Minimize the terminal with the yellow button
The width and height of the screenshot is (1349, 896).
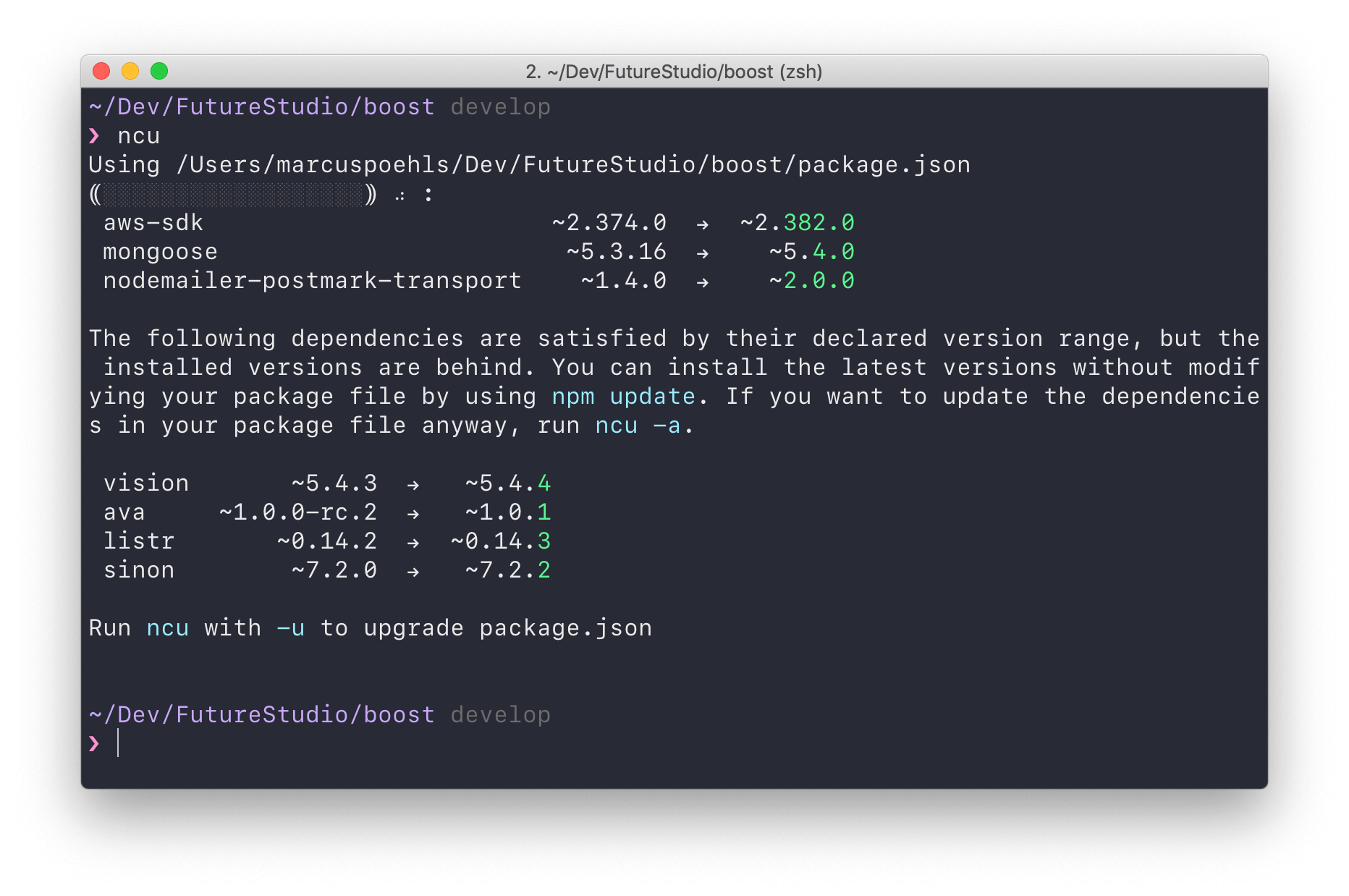pos(130,72)
